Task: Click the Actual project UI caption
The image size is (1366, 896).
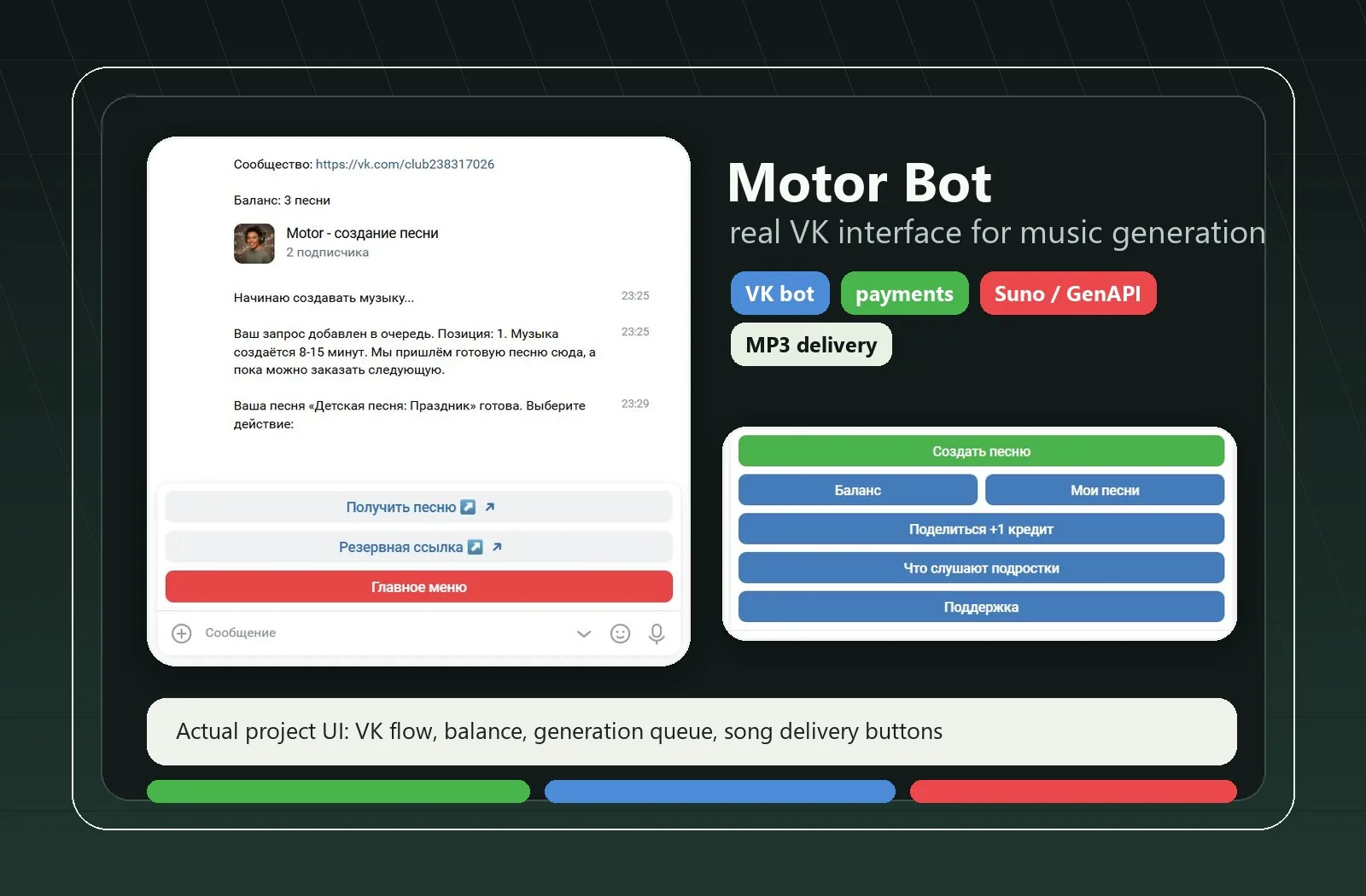Action: (x=559, y=731)
